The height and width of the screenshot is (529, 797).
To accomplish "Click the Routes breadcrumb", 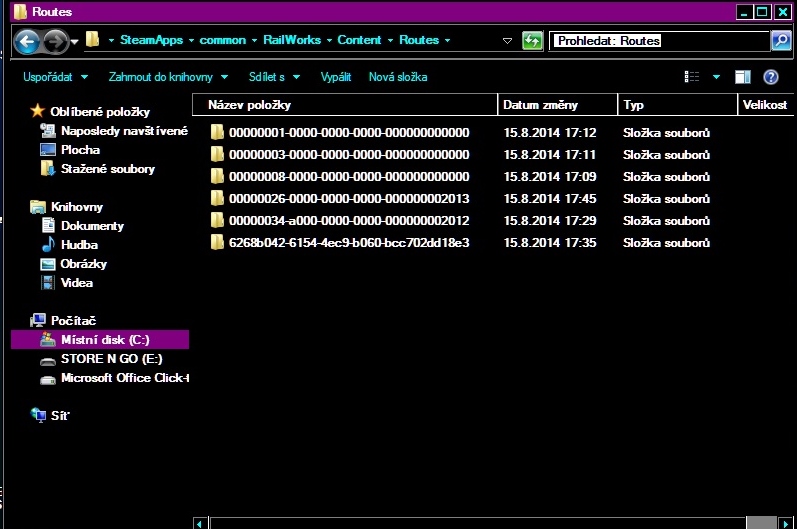I will [419, 40].
